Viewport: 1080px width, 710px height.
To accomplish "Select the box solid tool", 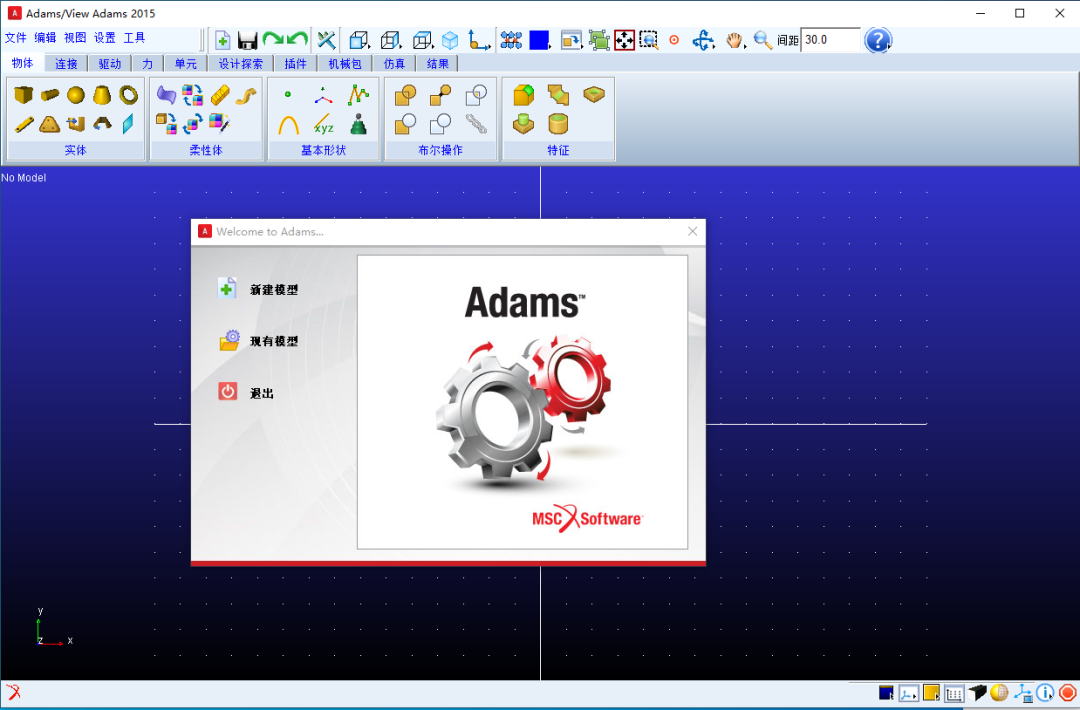I will click(23, 94).
